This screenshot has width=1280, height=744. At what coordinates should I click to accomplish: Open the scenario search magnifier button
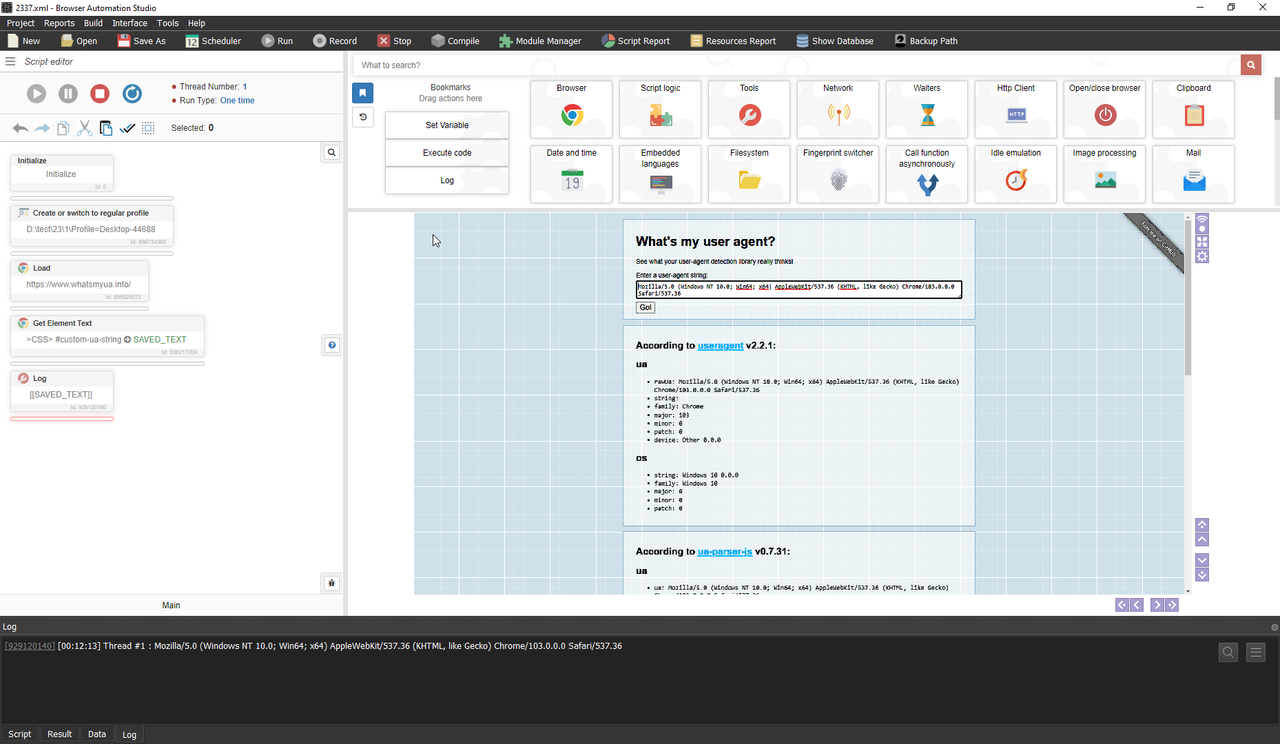pos(332,153)
